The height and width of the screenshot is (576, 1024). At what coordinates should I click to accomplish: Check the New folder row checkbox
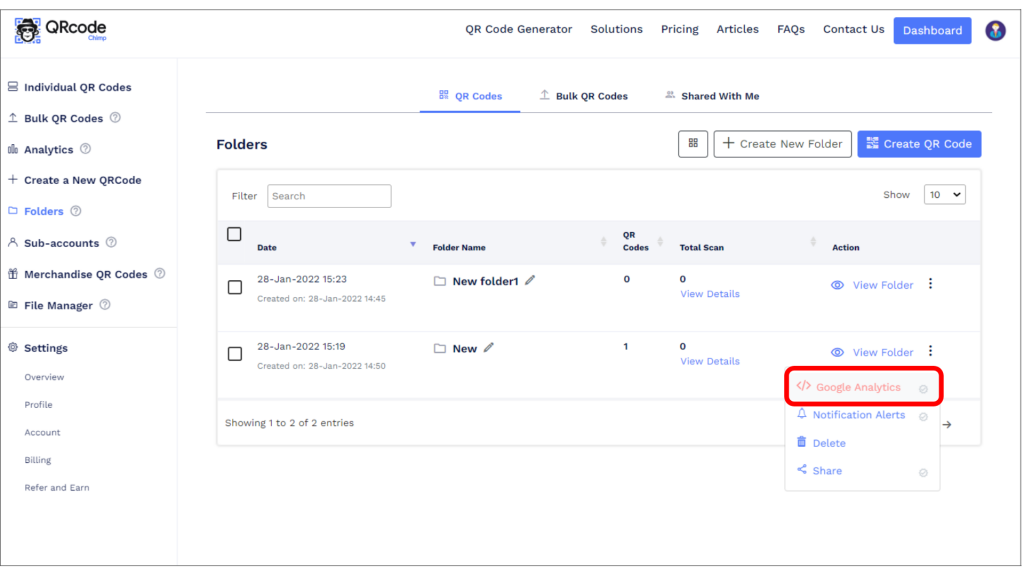tap(235, 354)
